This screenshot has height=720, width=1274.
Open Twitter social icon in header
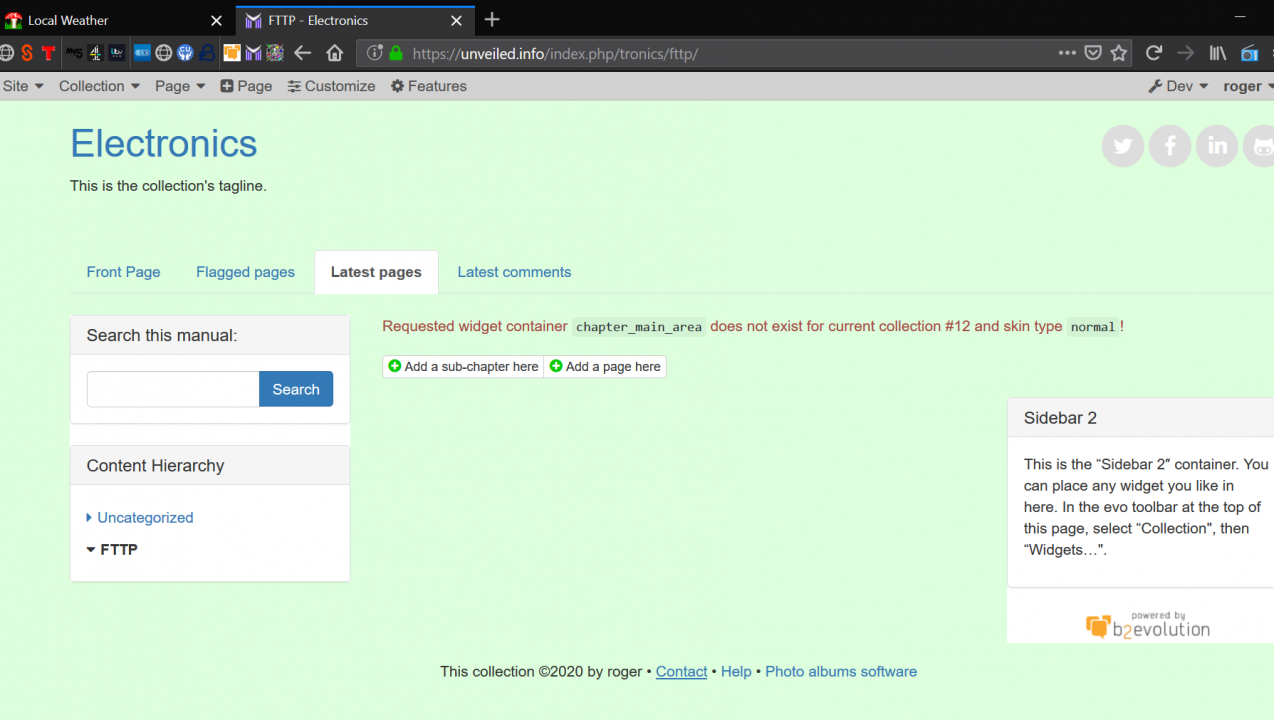[1123, 146]
